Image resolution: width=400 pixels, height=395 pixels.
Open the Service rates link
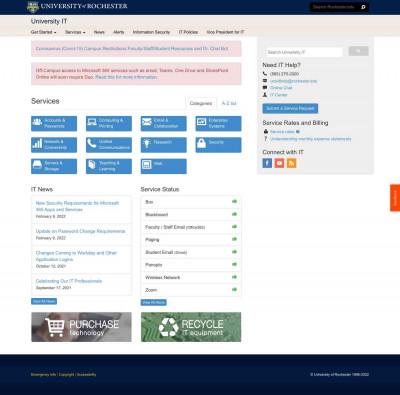click(282, 132)
